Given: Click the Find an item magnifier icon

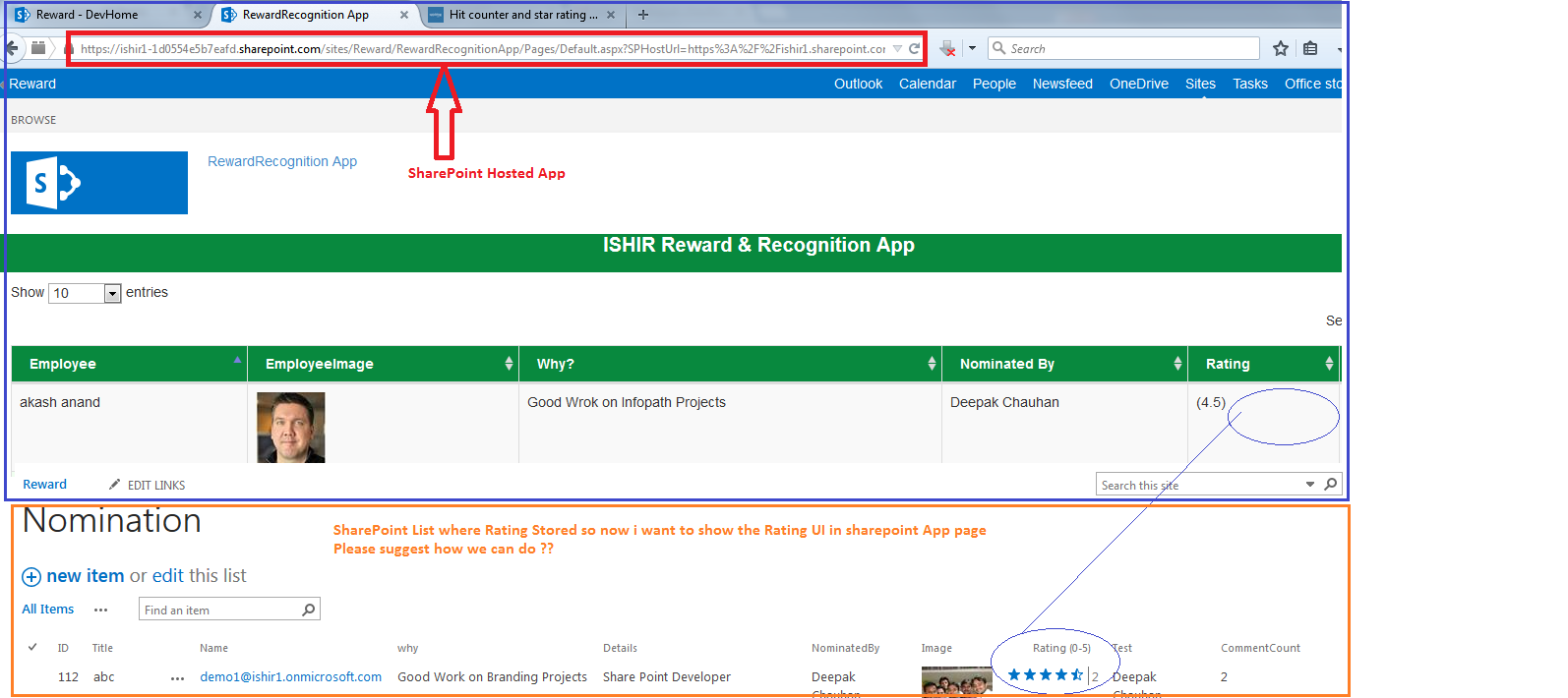Looking at the screenshot, I should pyautogui.click(x=309, y=610).
